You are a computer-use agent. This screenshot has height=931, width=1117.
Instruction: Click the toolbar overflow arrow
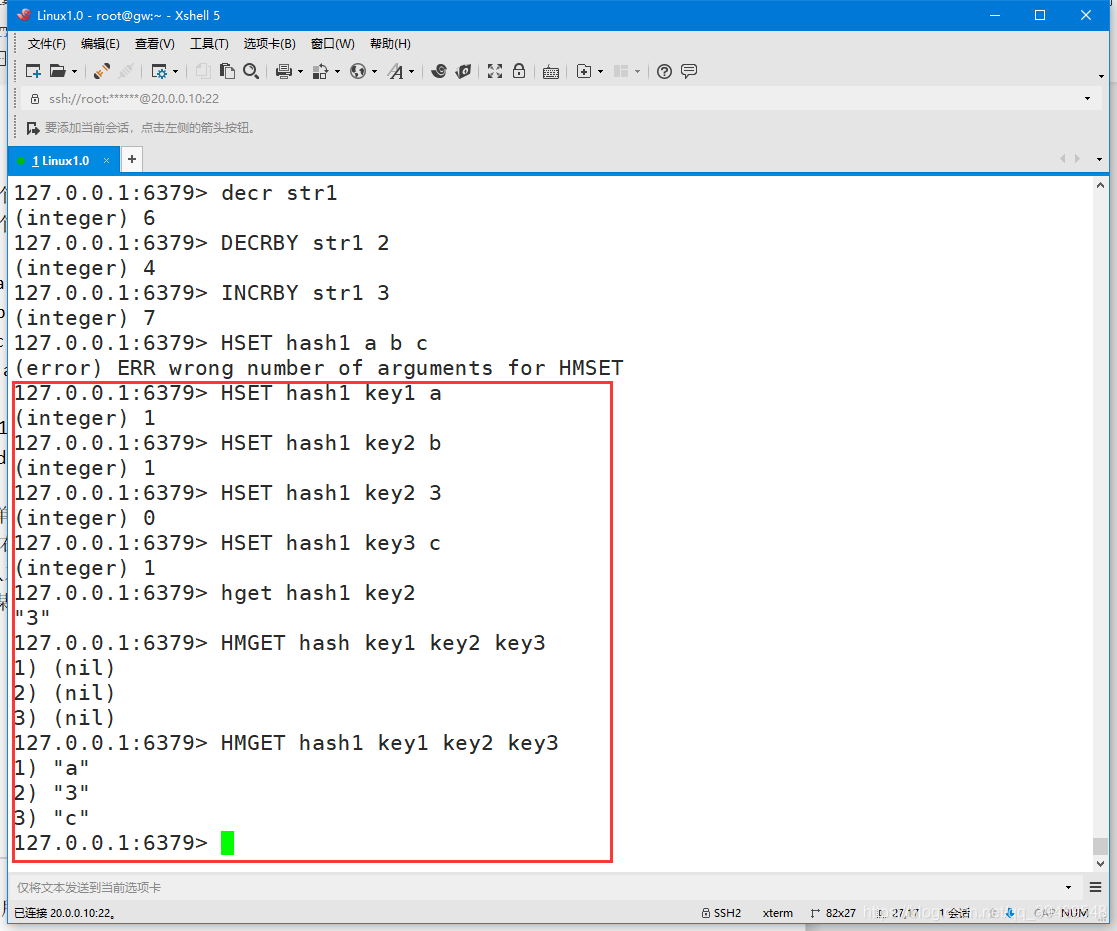pyautogui.click(x=1101, y=76)
